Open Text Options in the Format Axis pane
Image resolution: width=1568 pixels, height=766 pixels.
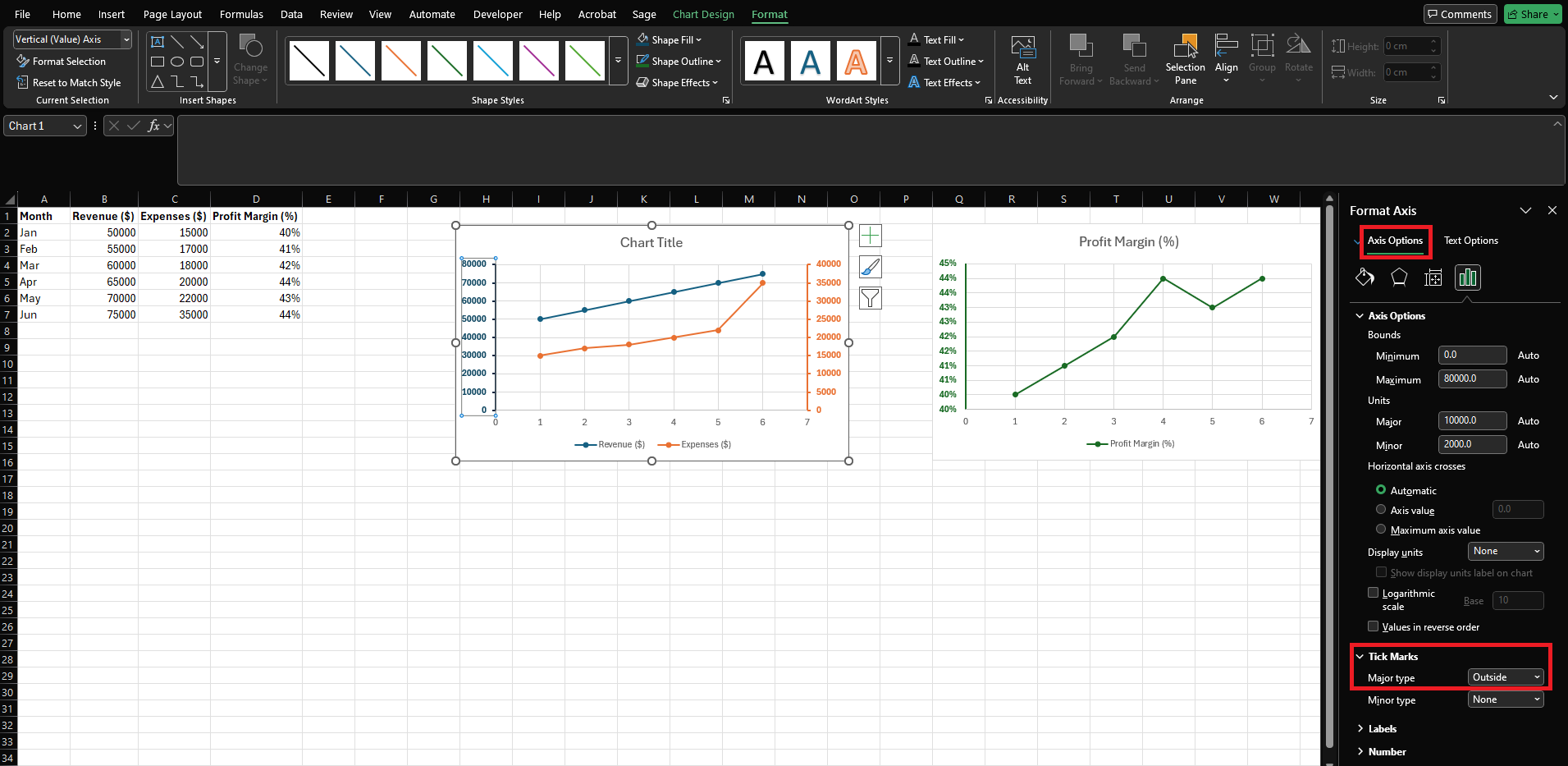pyautogui.click(x=1470, y=240)
